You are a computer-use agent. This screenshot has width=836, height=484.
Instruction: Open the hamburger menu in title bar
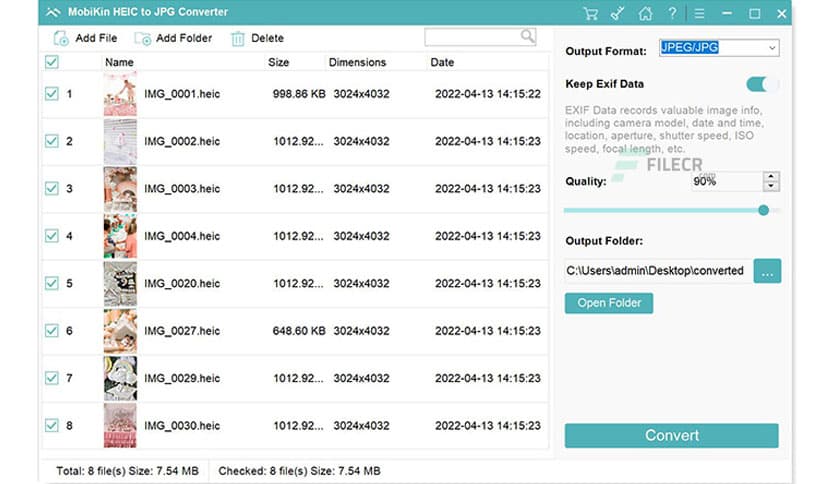(699, 13)
